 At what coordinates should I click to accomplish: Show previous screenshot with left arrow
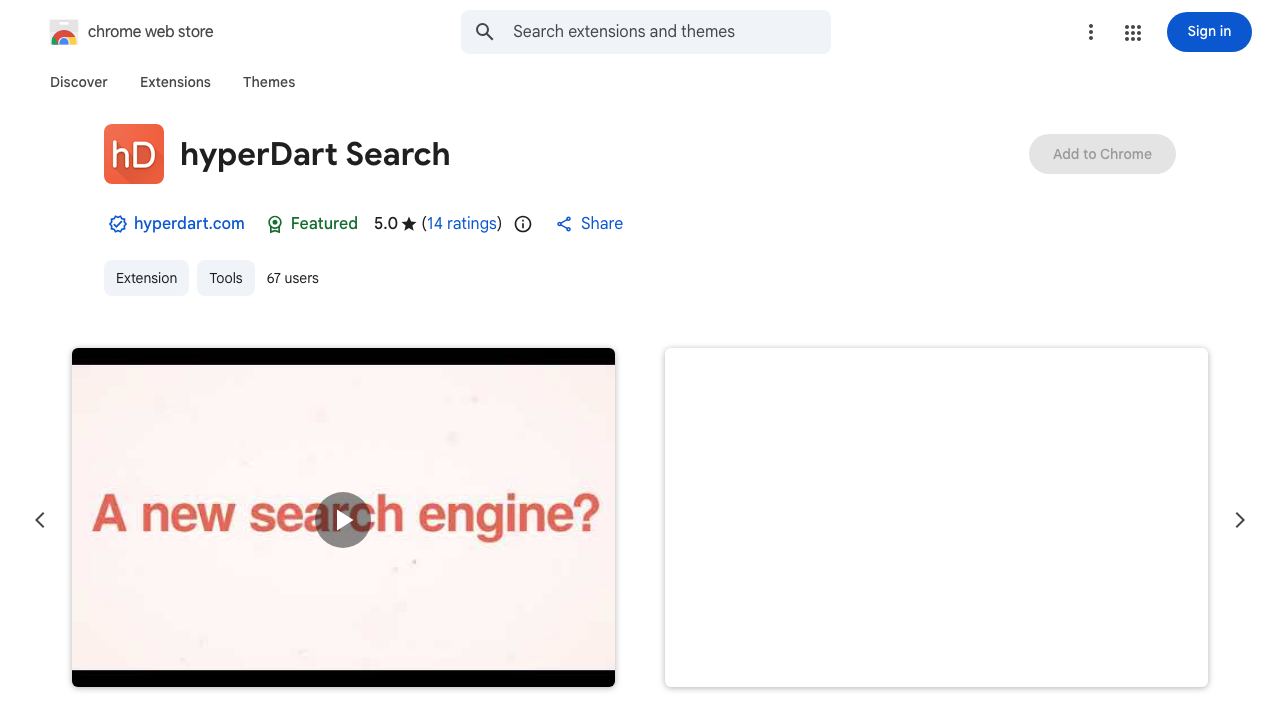click(40, 520)
